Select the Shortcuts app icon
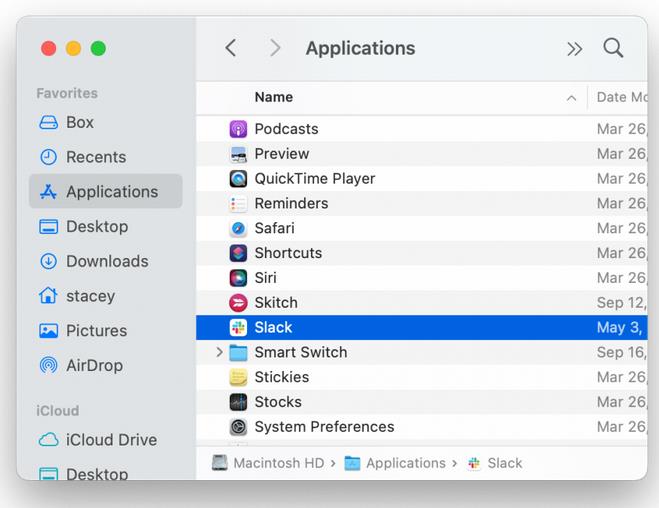Viewport: 659px width, 508px height. coord(238,253)
